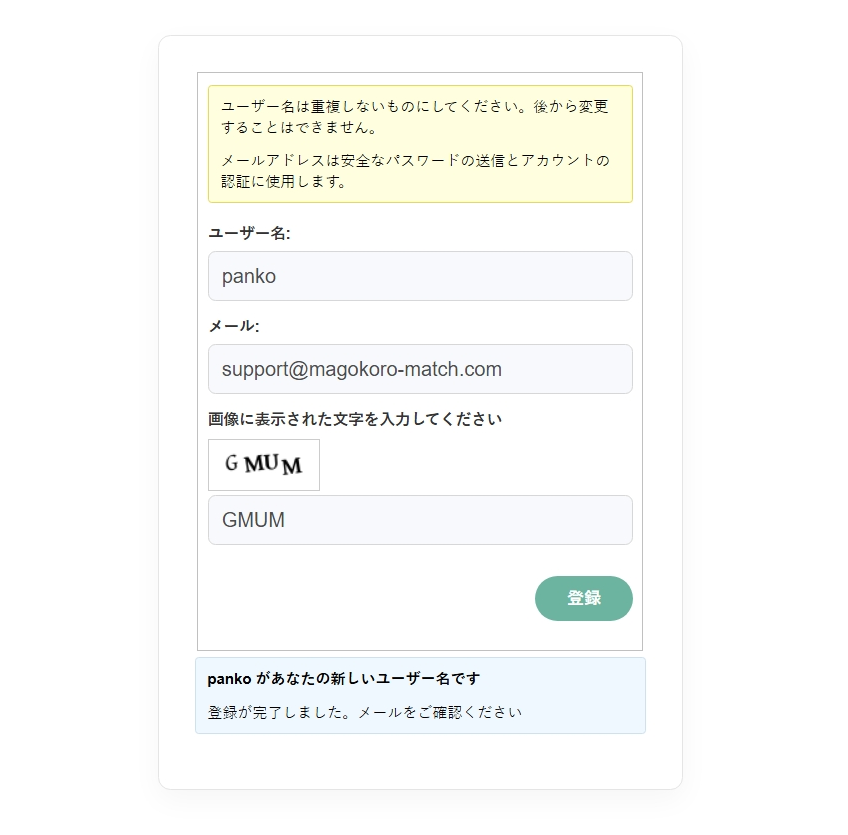
Task: Click the captcha answer field with GMUM
Action: (420, 520)
